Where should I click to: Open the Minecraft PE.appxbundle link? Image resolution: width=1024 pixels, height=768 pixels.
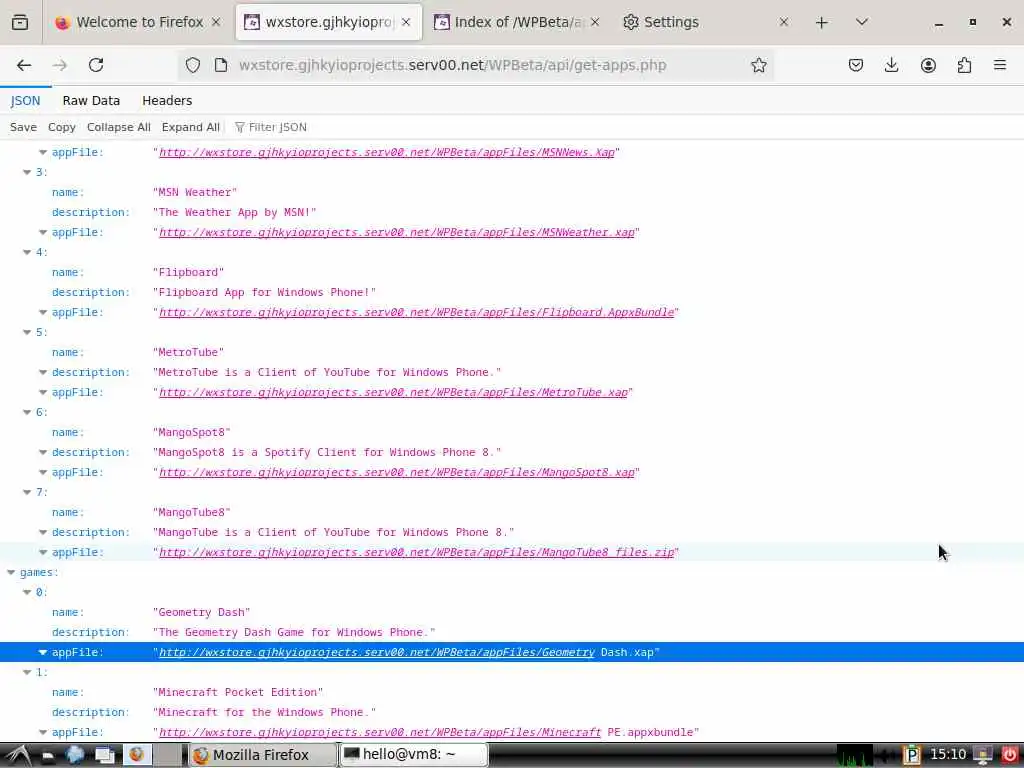click(380, 732)
